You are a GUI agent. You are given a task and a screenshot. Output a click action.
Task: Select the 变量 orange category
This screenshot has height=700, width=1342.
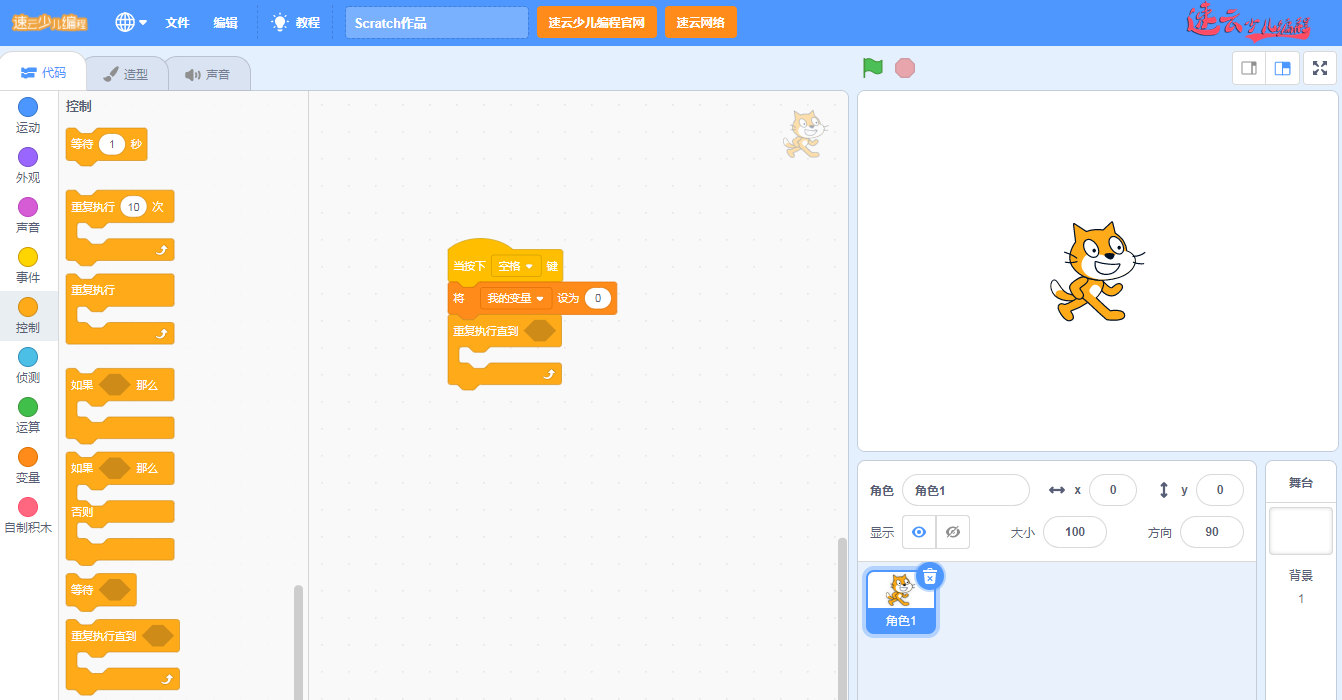[x=28, y=457]
